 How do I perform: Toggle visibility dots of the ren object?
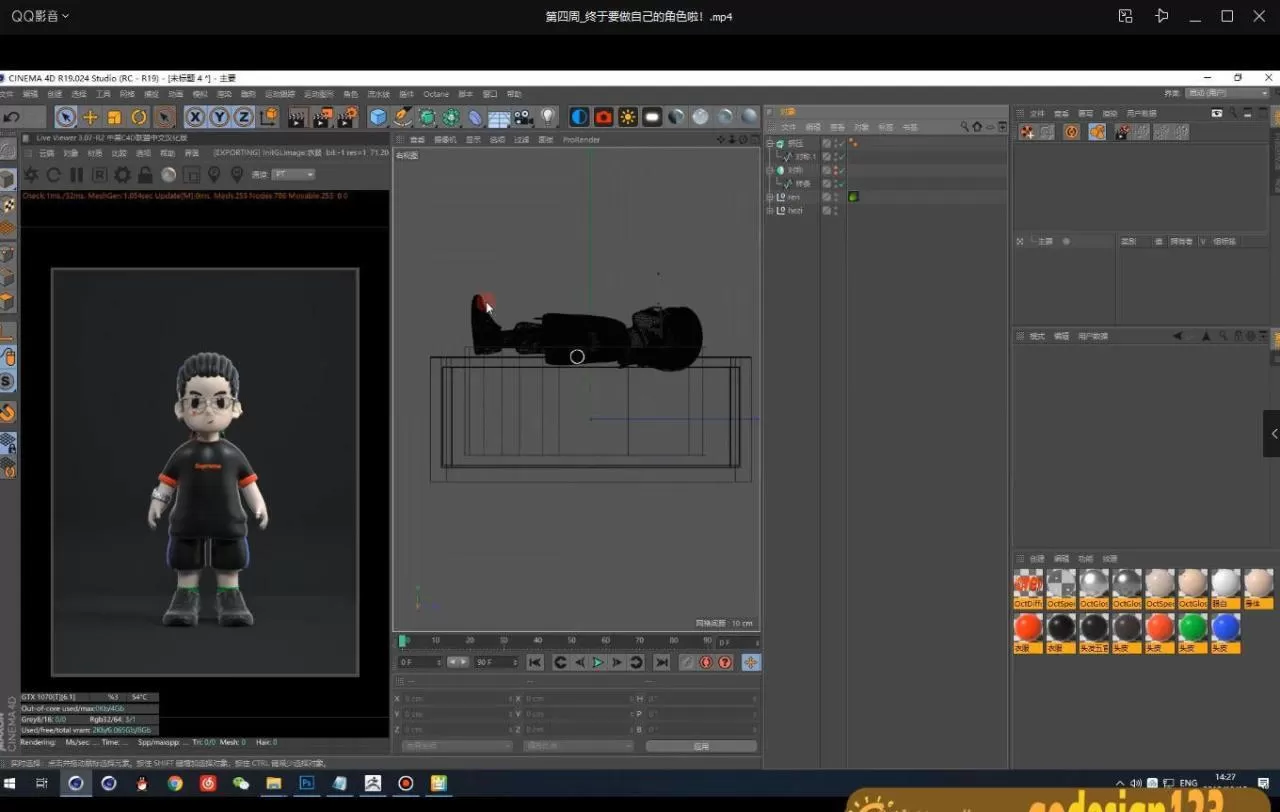point(837,197)
